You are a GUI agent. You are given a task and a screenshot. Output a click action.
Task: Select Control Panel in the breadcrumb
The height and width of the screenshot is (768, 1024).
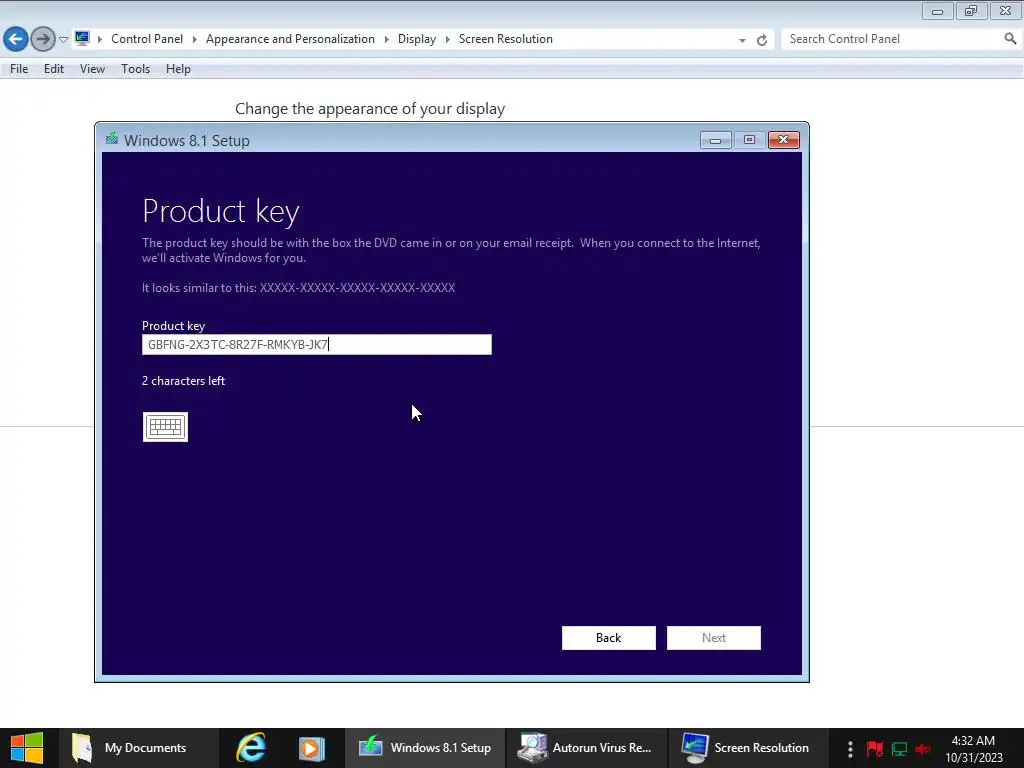pyautogui.click(x=147, y=39)
